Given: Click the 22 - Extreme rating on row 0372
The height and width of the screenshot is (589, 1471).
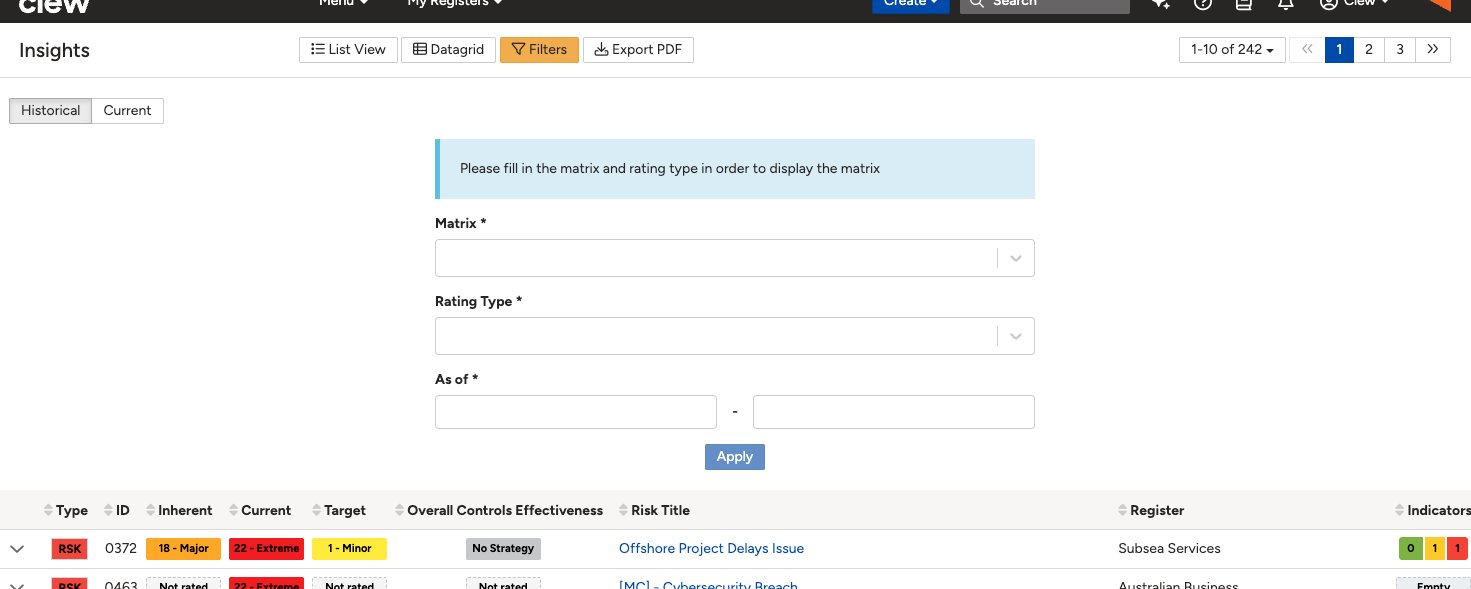Looking at the screenshot, I should (266, 549).
